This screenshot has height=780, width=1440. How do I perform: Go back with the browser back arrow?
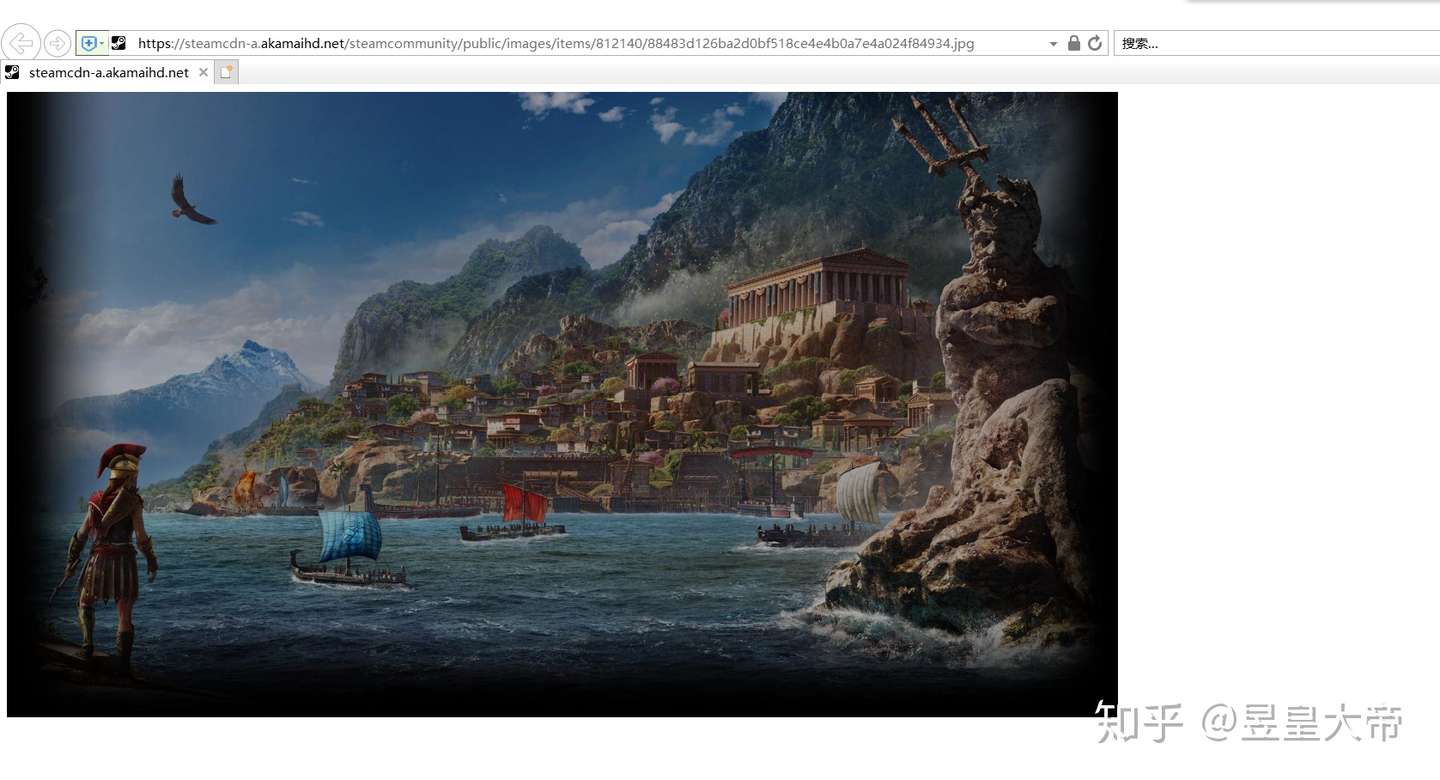[21, 43]
